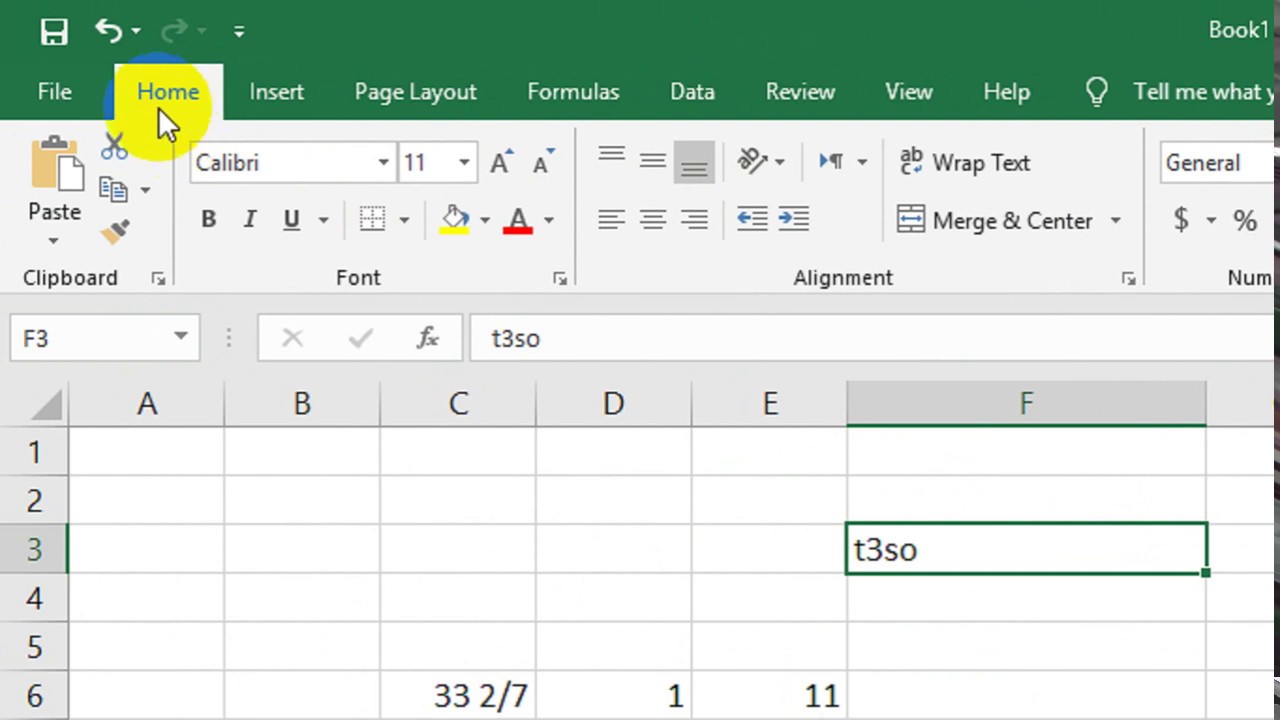The image size is (1280, 720).
Task: Click the Borders icon
Action: [372, 220]
